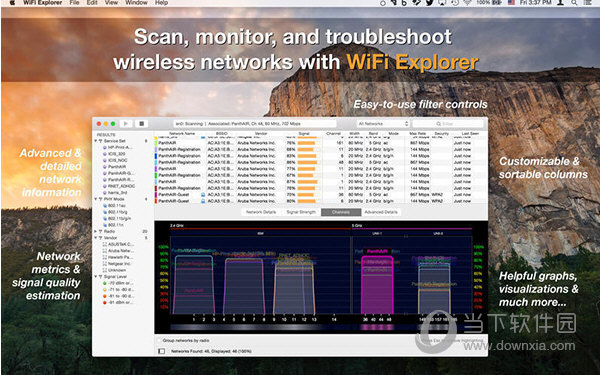Sort by the Channel column header
This screenshot has width=600, height=375.
click(x=333, y=134)
